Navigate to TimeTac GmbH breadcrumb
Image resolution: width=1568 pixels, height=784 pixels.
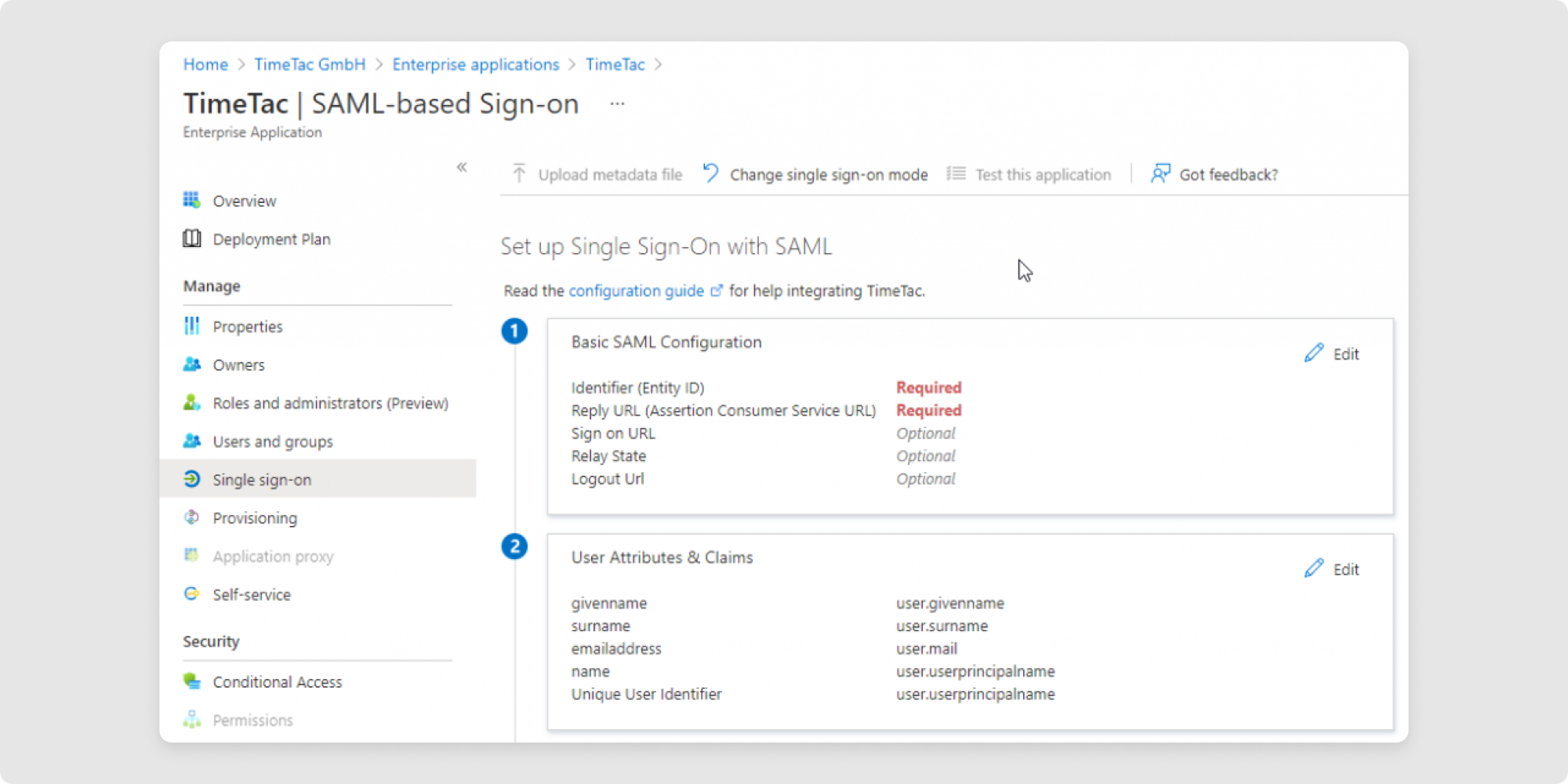click(x=310, y=64)
